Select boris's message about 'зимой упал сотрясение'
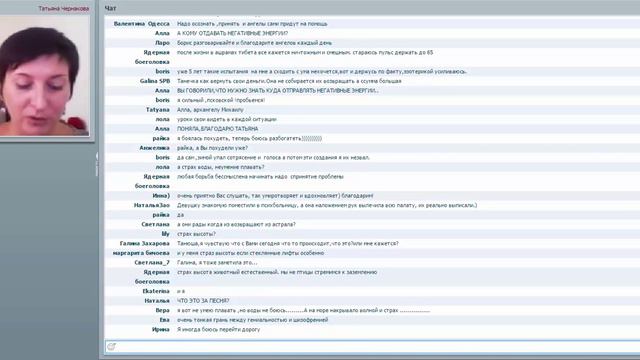 coord(273,157)
